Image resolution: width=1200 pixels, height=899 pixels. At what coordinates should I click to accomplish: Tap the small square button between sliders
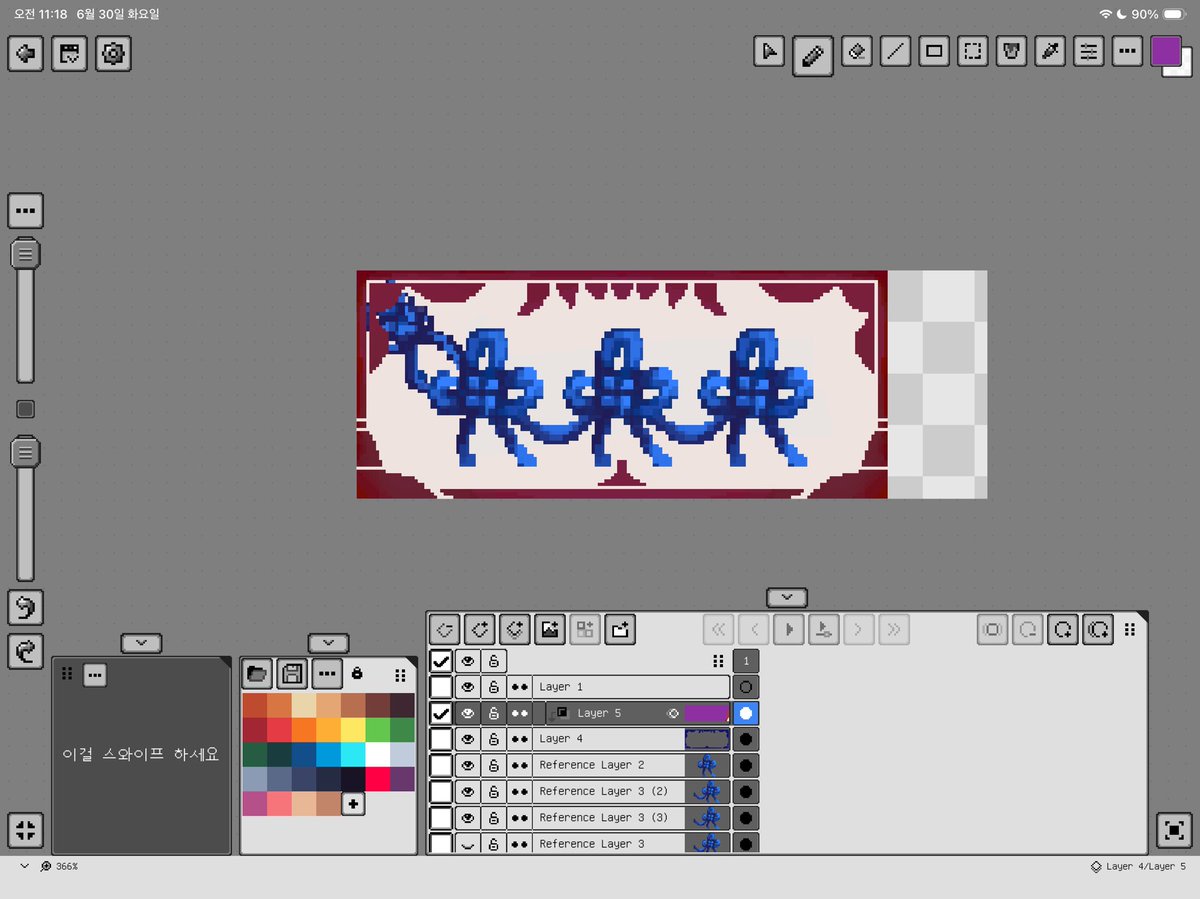click(26, 409)
